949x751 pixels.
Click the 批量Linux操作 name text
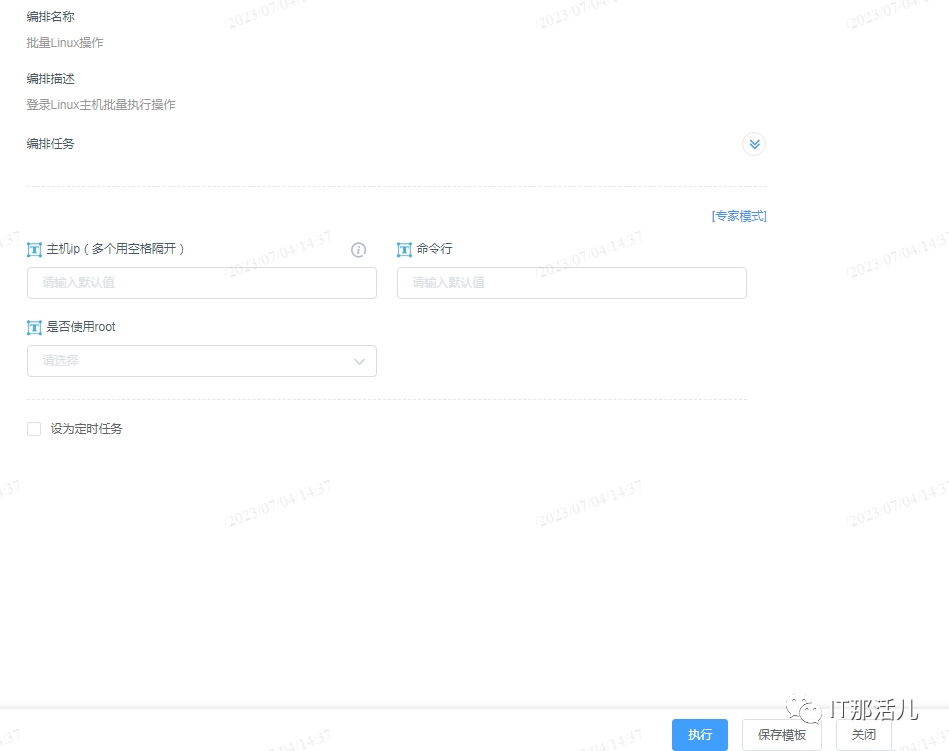point(65,43)
